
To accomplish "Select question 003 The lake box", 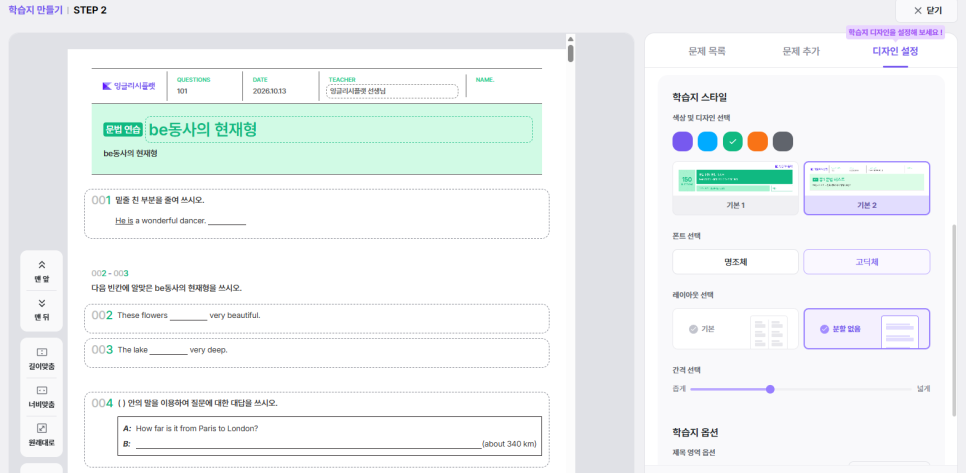I will coord(317,353).
